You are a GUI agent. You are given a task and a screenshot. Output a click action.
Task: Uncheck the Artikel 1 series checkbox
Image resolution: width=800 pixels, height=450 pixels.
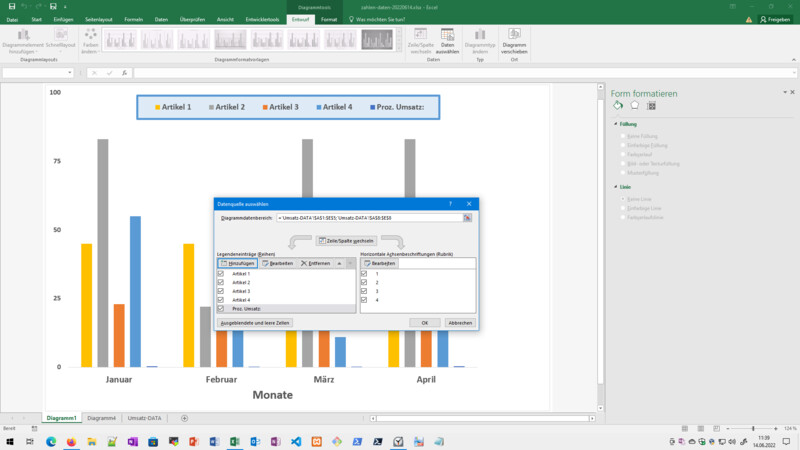(x=220, y=273)
